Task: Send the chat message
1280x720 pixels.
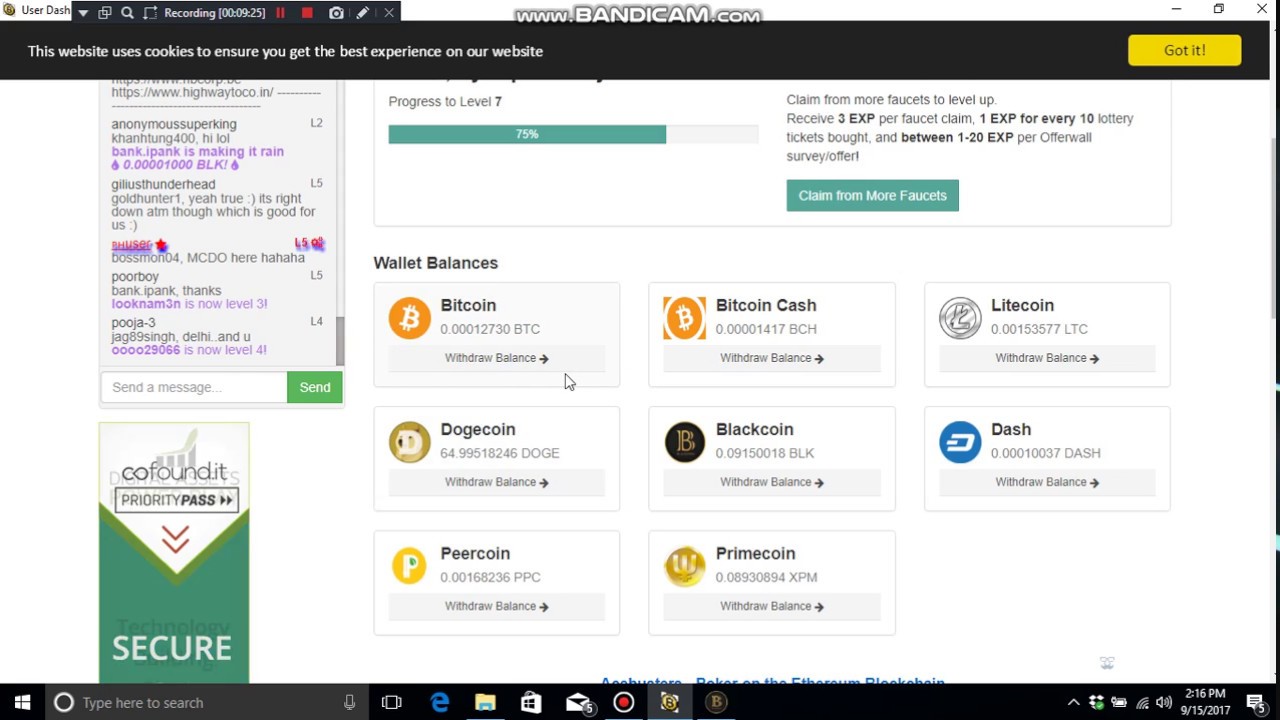Action: [x=314, y=387]
